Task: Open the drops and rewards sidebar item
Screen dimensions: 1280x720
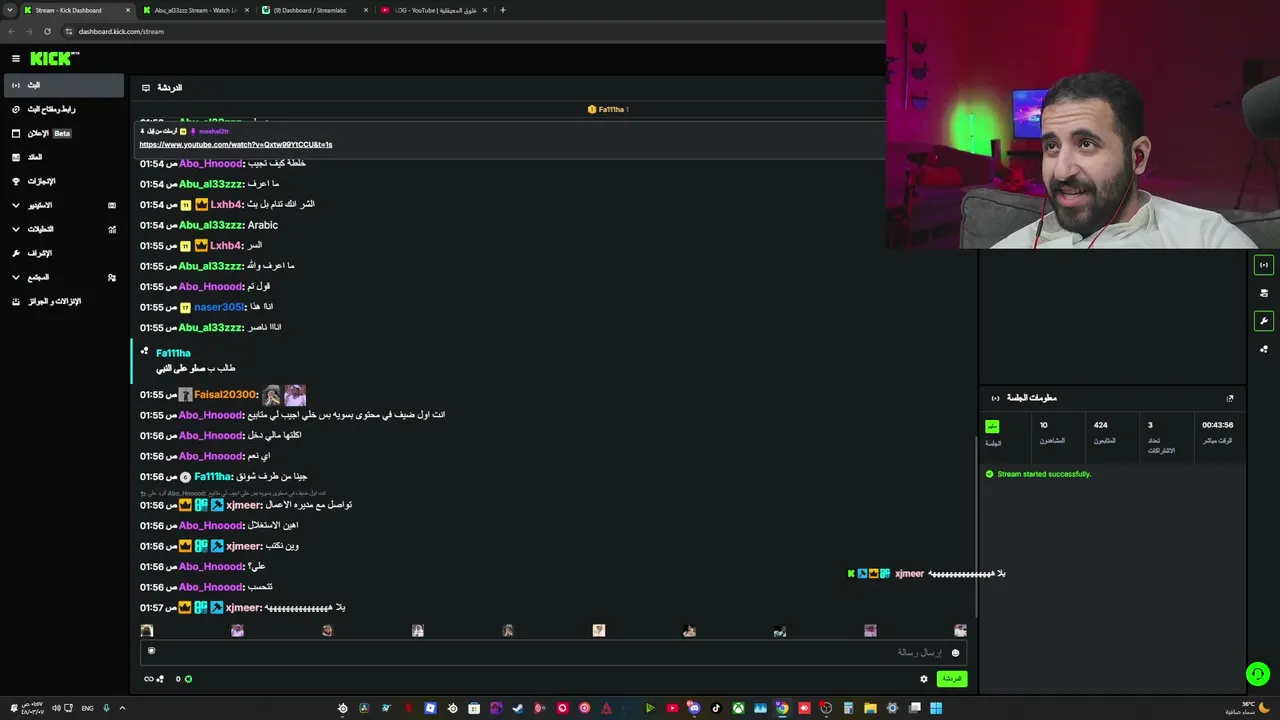Action: [64, 301]
